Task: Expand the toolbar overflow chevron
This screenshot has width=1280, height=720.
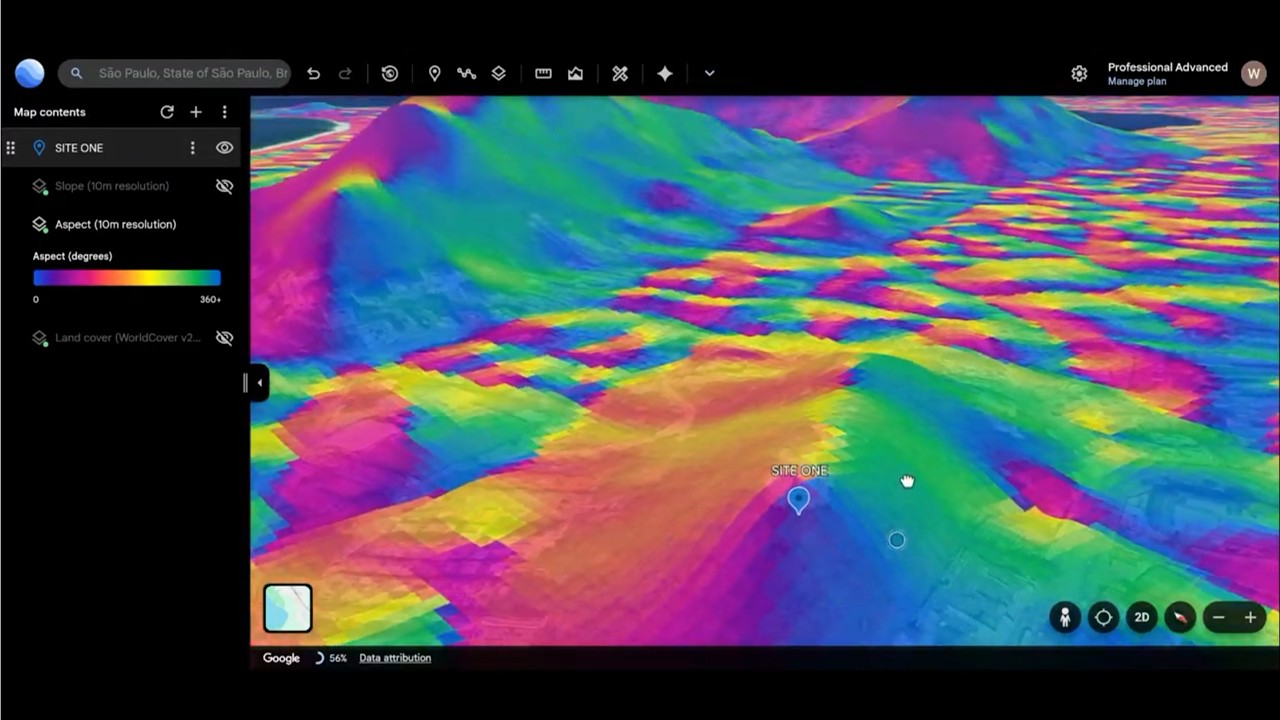Action: (709, 73)
